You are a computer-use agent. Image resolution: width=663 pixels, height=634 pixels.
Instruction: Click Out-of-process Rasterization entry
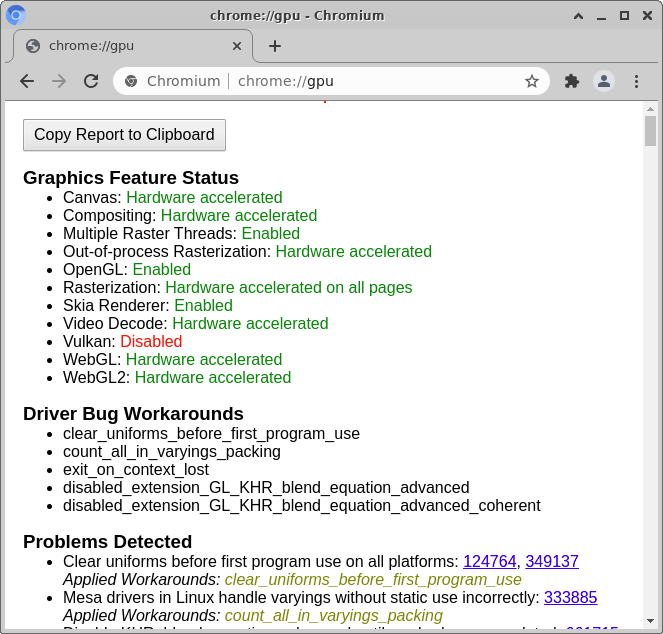tap(247, 251)
